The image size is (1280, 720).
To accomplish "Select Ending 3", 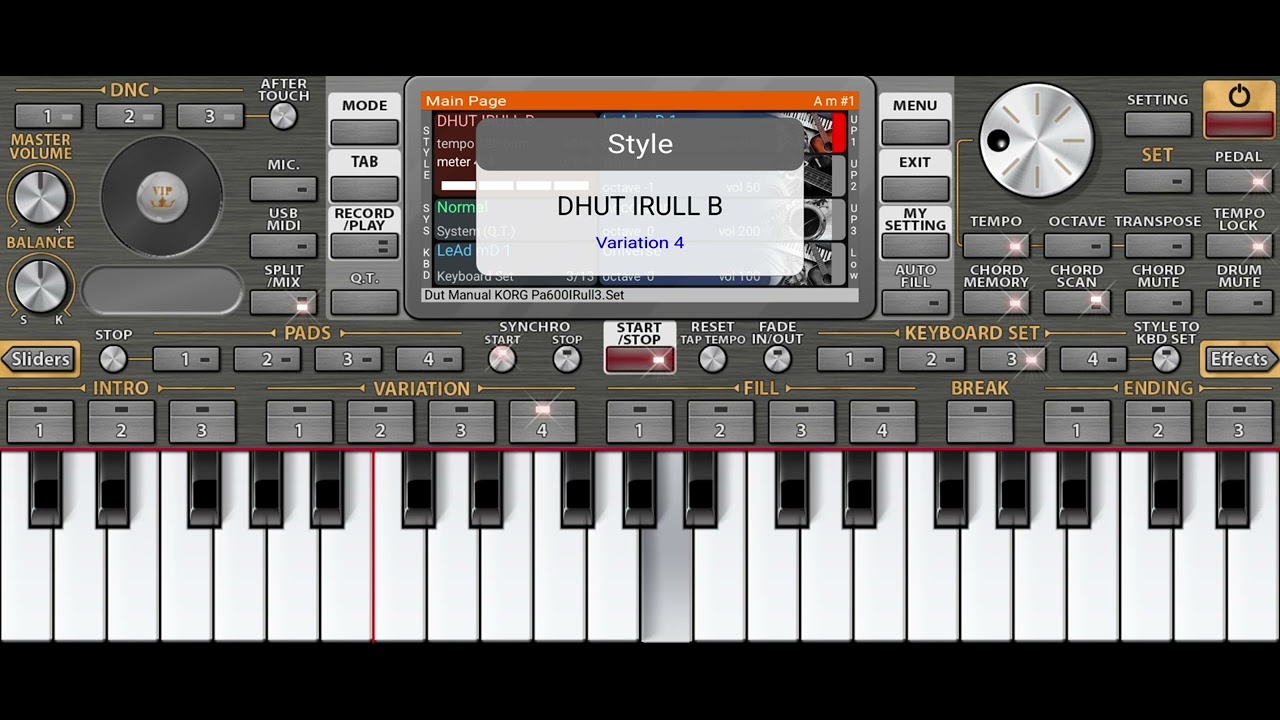I will point(1239,421).
